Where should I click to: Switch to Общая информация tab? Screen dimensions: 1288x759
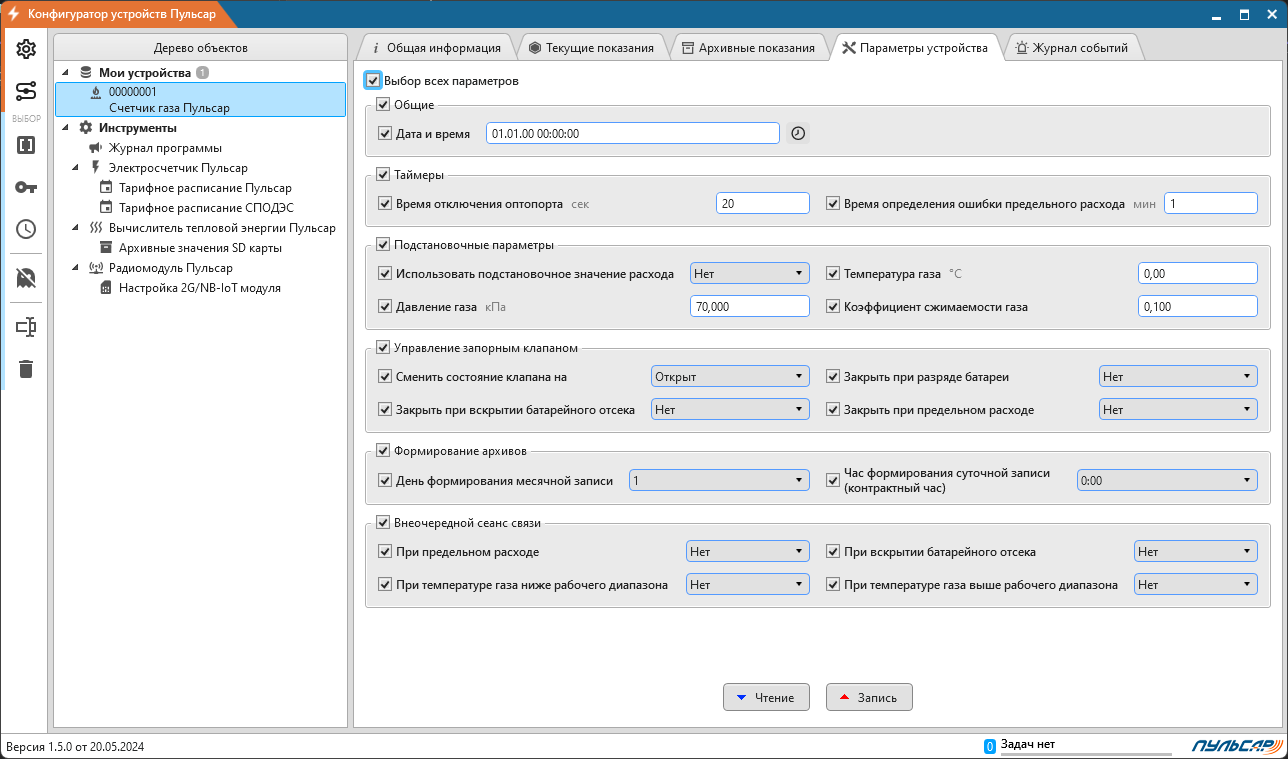click(x=435, y=48)
